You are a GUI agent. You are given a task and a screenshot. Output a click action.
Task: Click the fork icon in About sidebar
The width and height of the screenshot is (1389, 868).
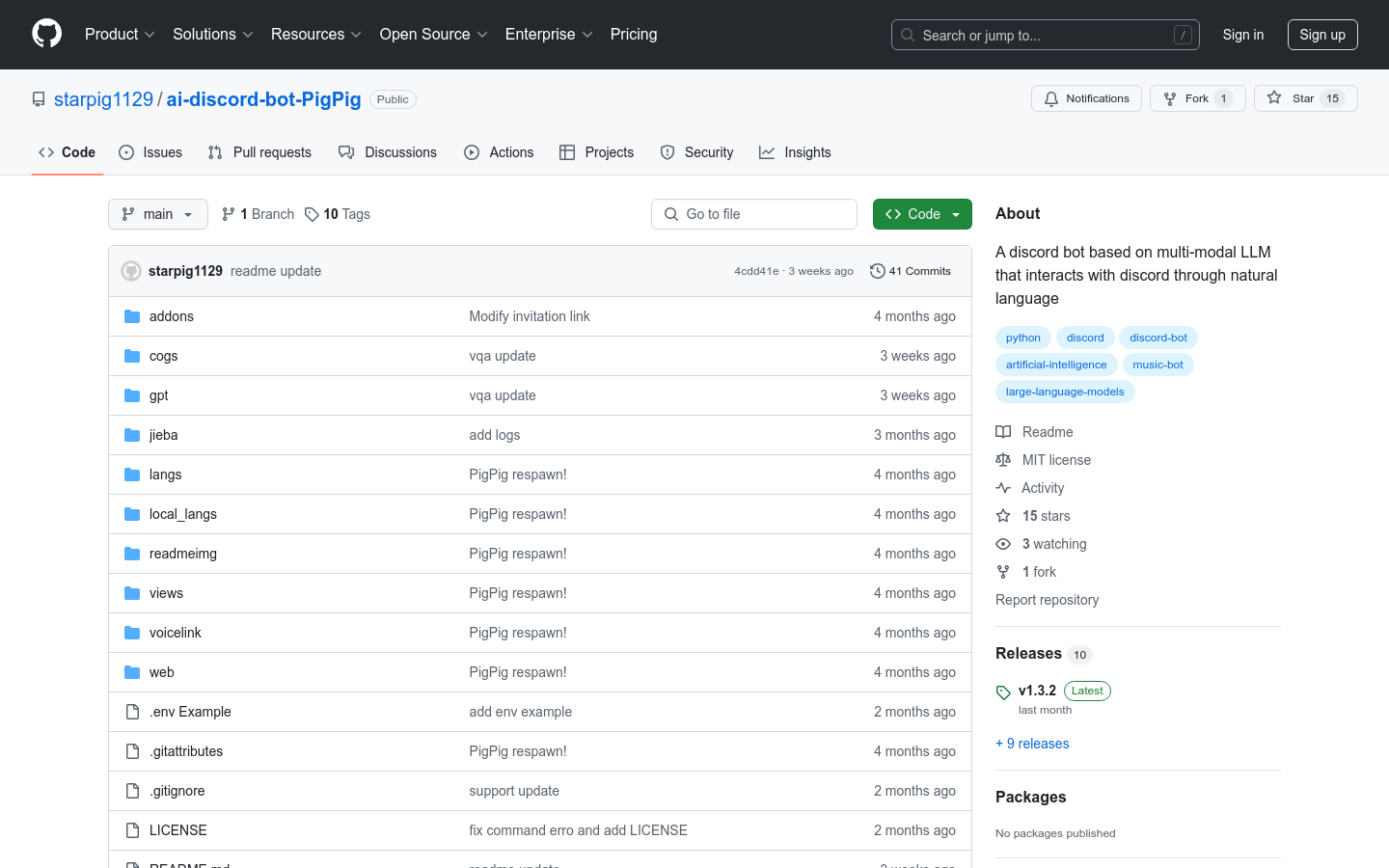pyautogui.click(x=1003, y=572)
